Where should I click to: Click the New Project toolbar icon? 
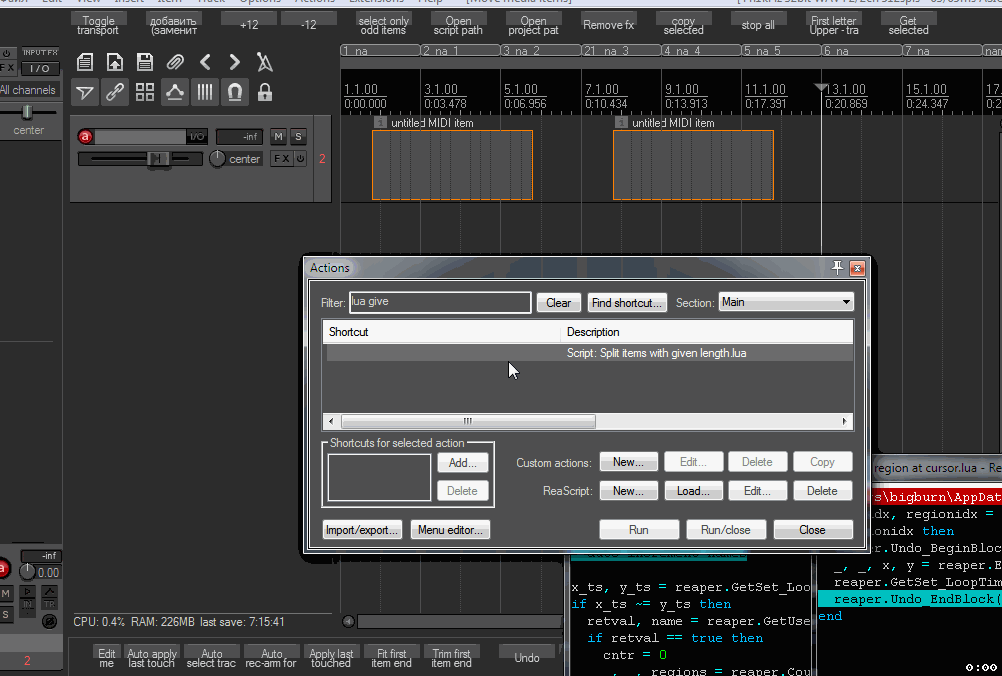coord(86,63)
